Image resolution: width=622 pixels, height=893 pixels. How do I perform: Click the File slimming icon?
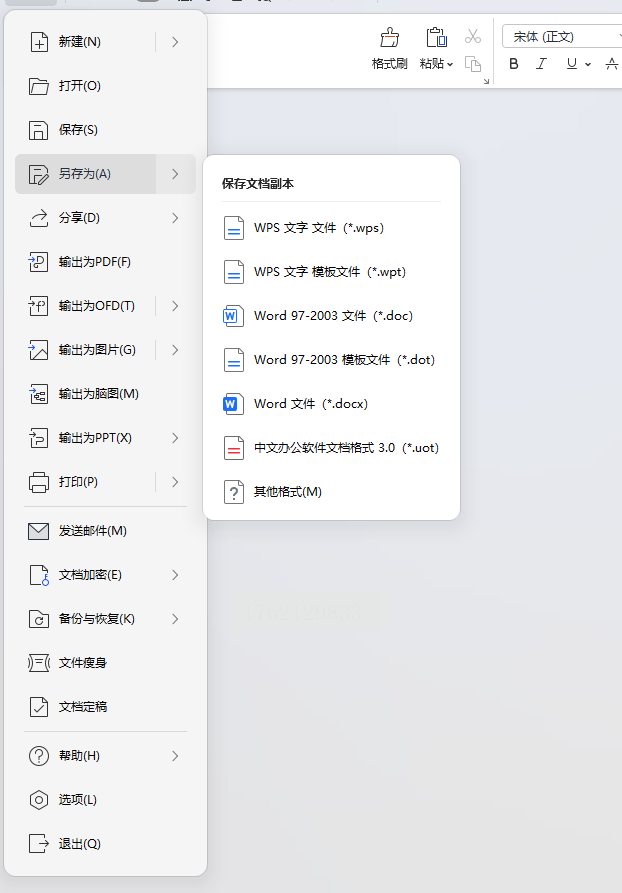[39, 663]
